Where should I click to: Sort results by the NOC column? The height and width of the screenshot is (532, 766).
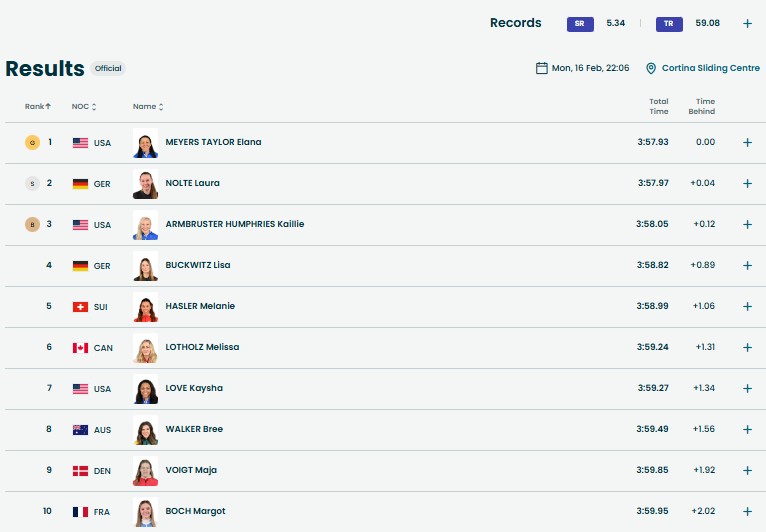84,106
